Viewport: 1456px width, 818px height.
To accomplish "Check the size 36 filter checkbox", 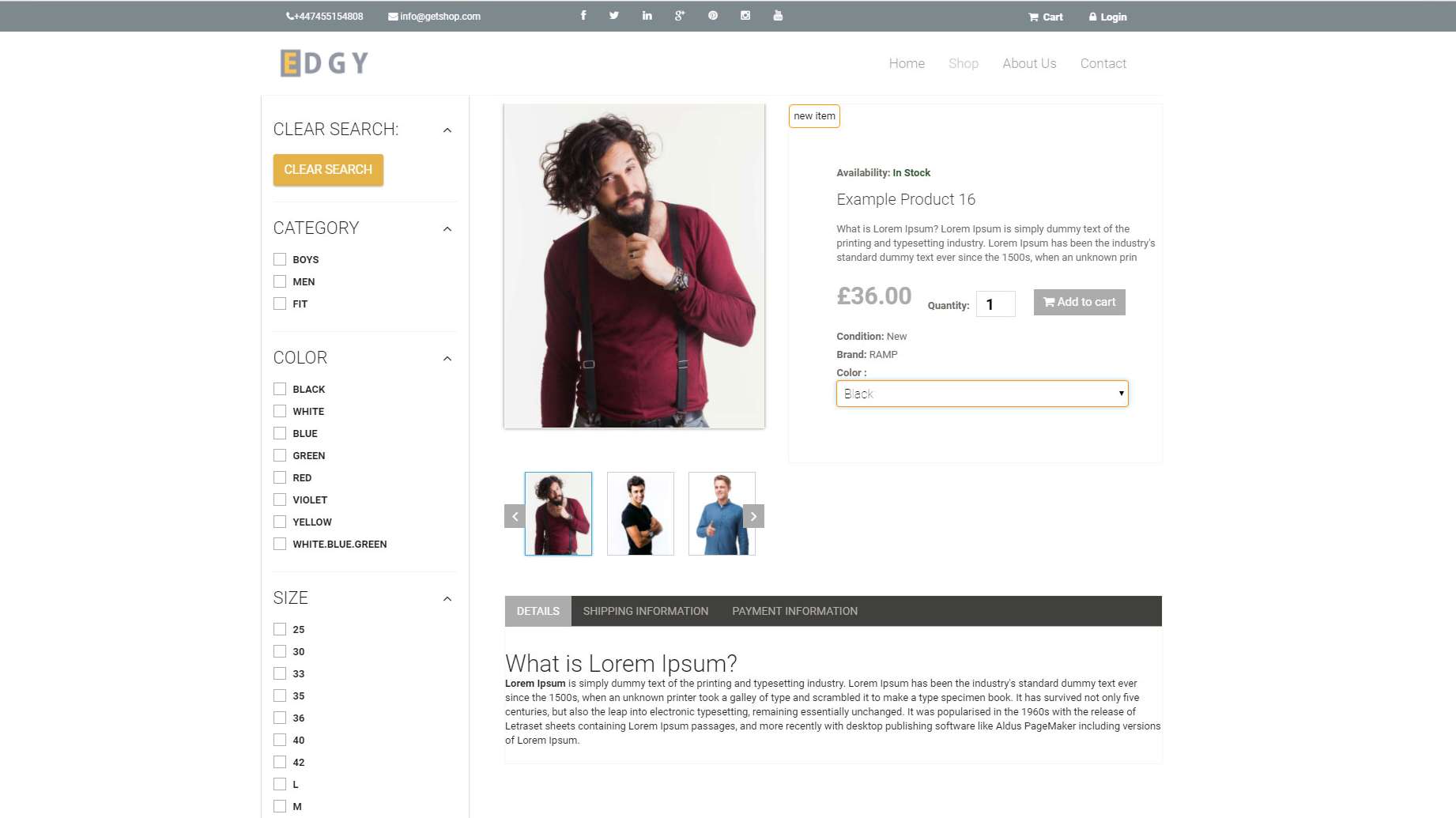I will (x=280, y=718).
